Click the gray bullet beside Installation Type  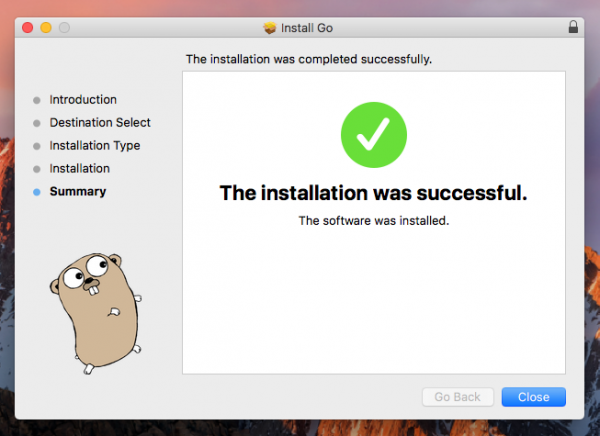tap(37, 146)
